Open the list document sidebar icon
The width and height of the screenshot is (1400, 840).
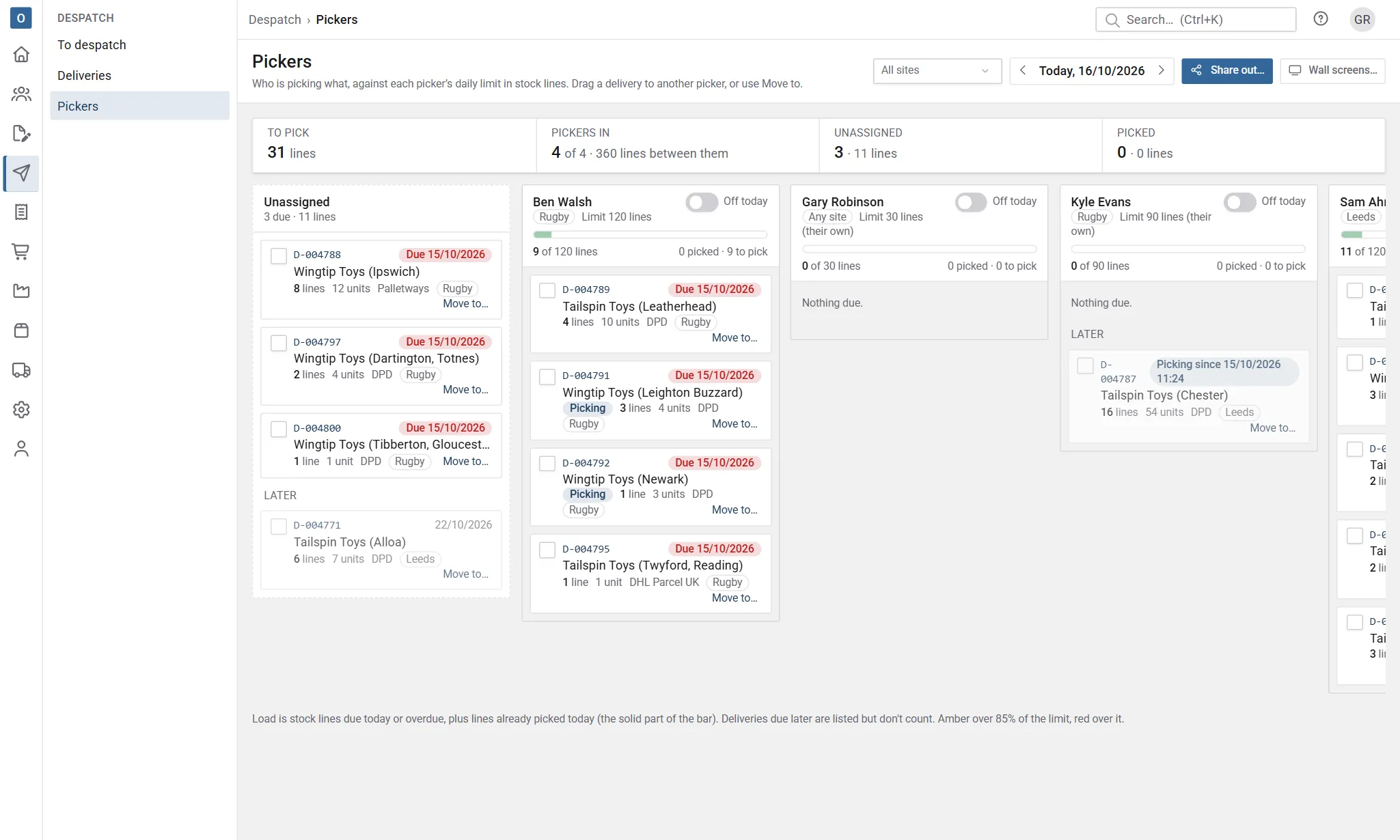point(21,212)
